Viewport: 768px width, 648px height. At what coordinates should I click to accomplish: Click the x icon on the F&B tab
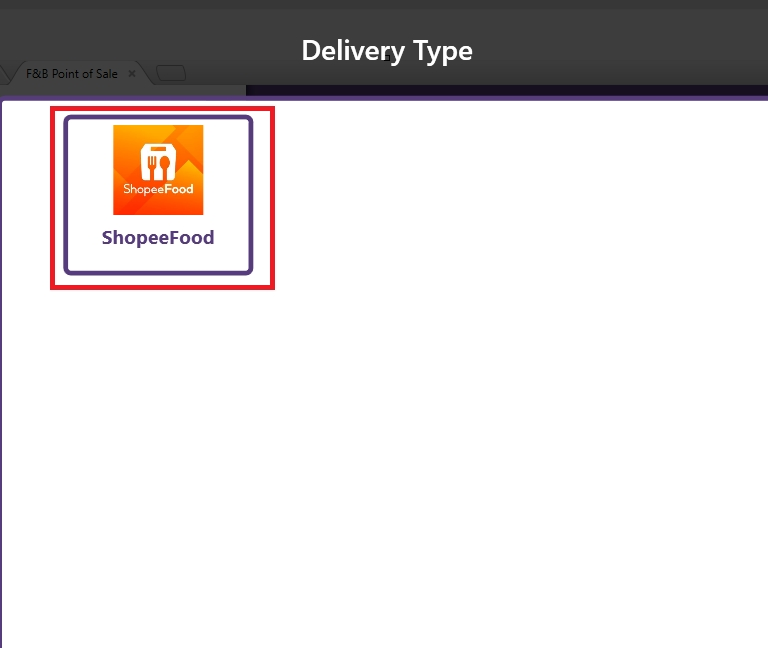132,74
